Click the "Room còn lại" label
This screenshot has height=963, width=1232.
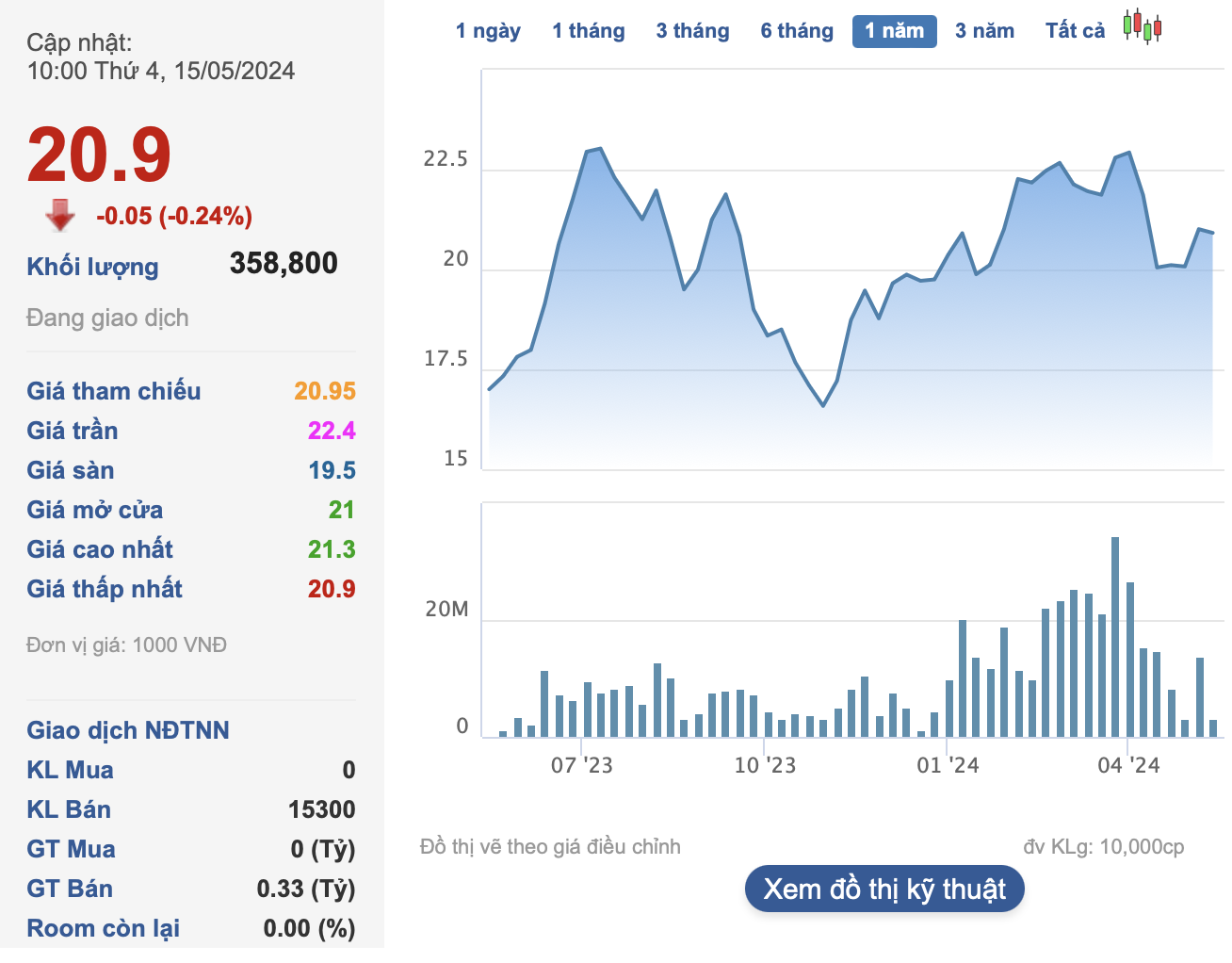104,928
